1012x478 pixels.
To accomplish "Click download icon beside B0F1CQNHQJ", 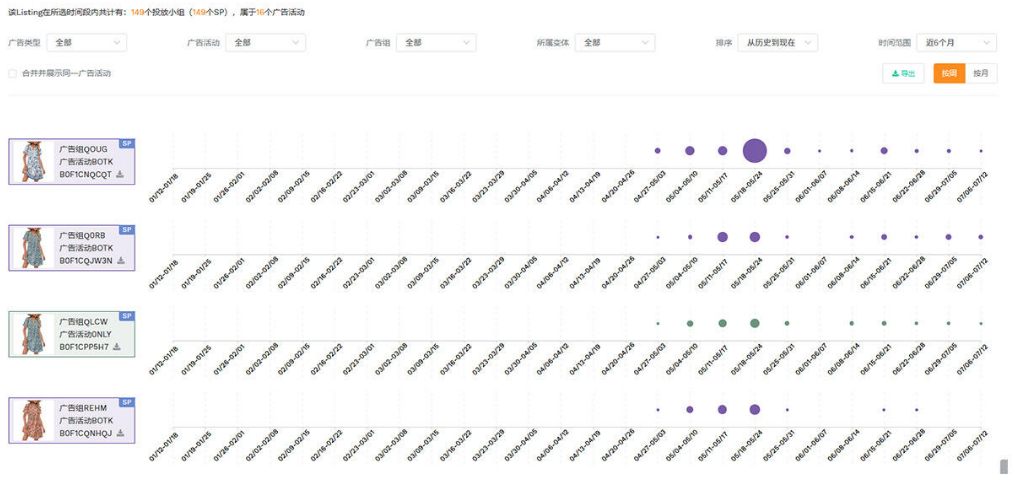I will coord(121,433).
